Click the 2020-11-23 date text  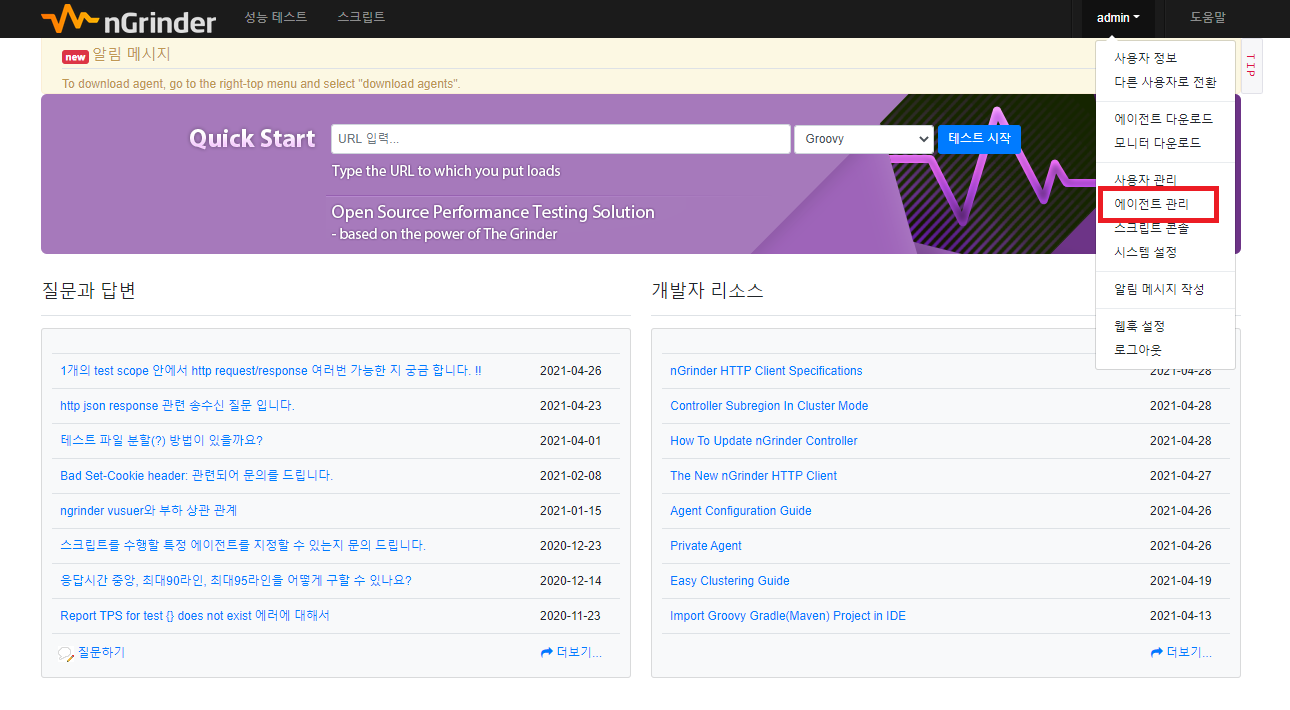[x=570, y=616]
